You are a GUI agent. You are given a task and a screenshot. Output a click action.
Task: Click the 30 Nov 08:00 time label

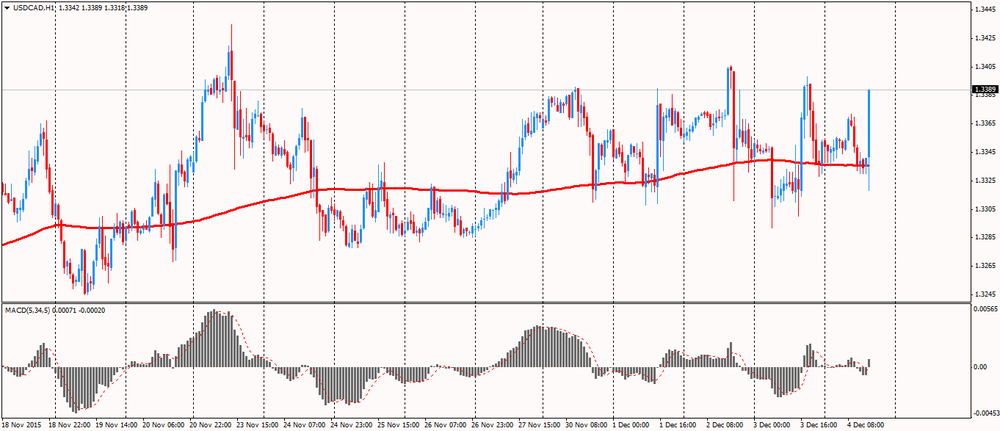coord(586,423)
